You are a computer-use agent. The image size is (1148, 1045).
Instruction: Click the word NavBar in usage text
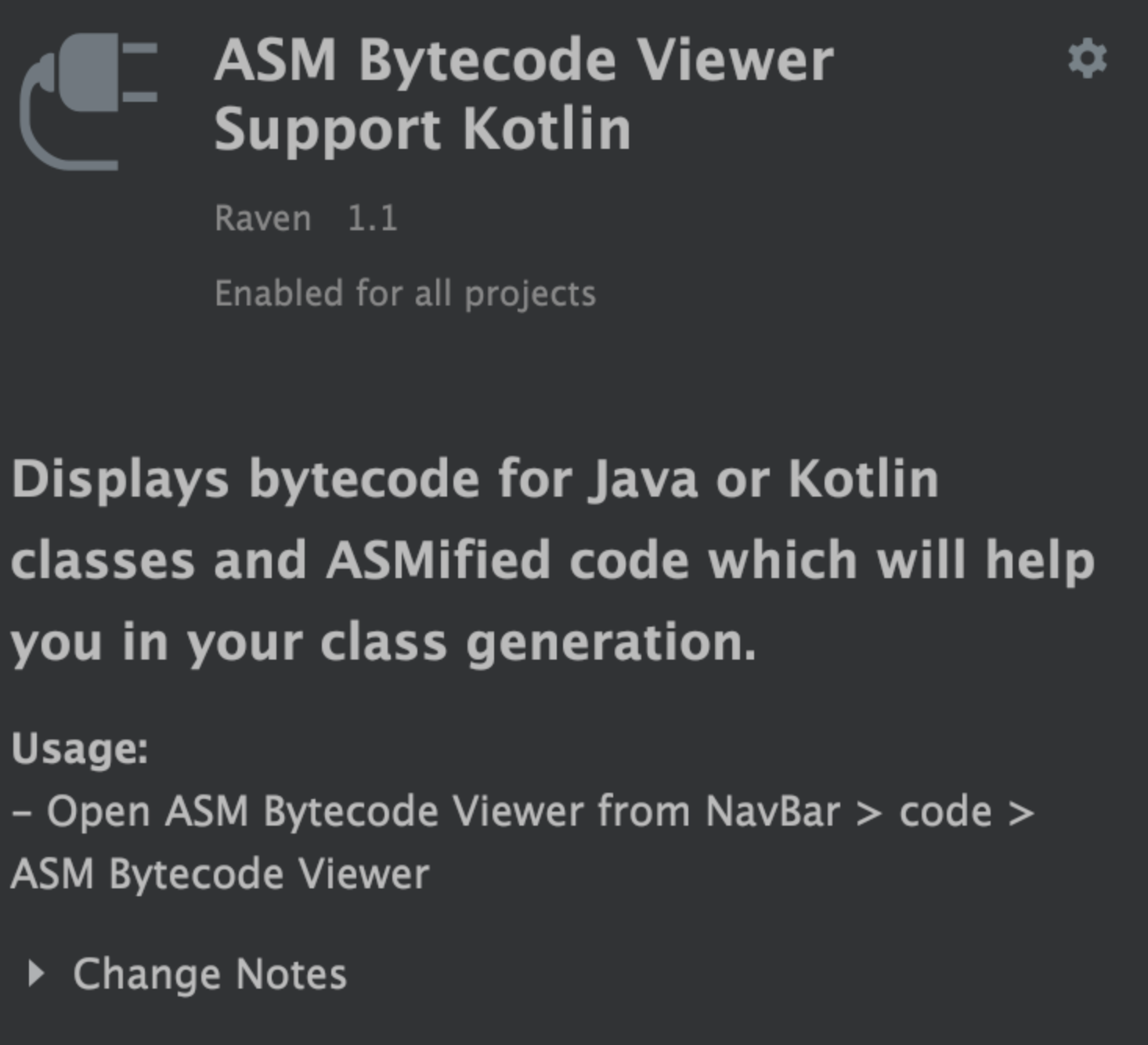[772, 812]
